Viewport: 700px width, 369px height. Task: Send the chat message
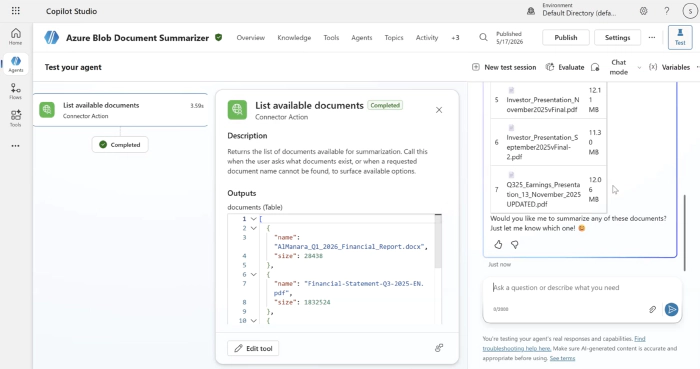point(671,309)
